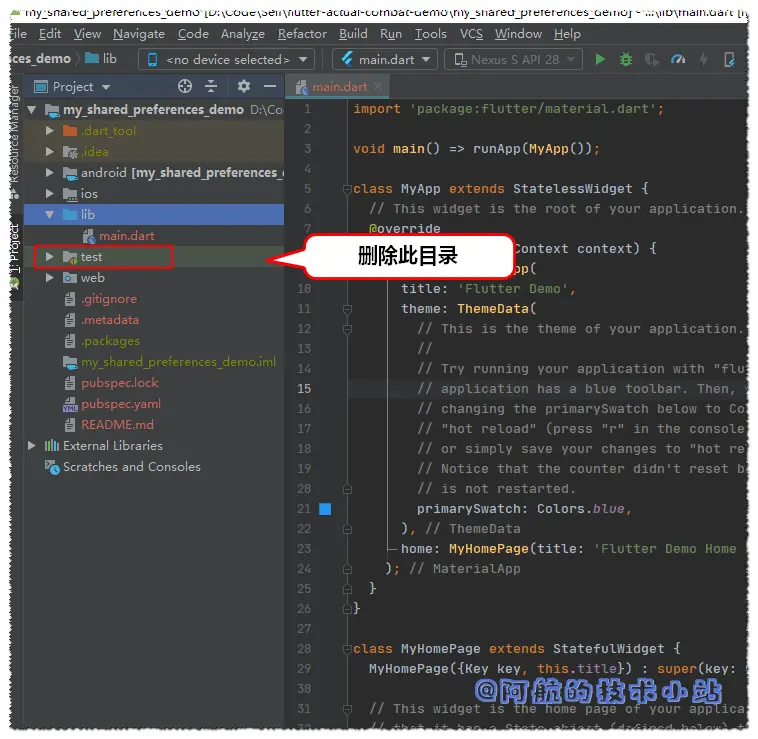Image resolution: width=758 pixels, height=739 pixels.
Task: Click the lib breadcrumb in navigation bar
Action: tap(102, 59)
